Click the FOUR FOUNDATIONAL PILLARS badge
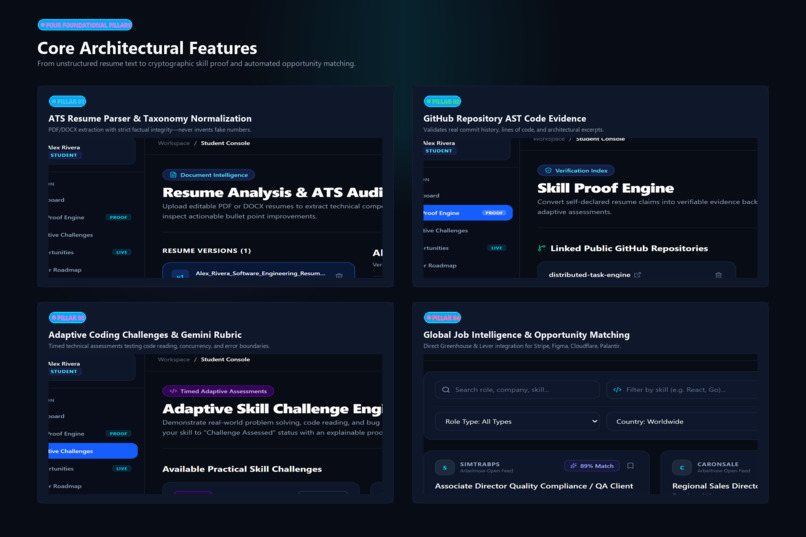The width and height of the screenshot is (806, 537). point(85,25)
